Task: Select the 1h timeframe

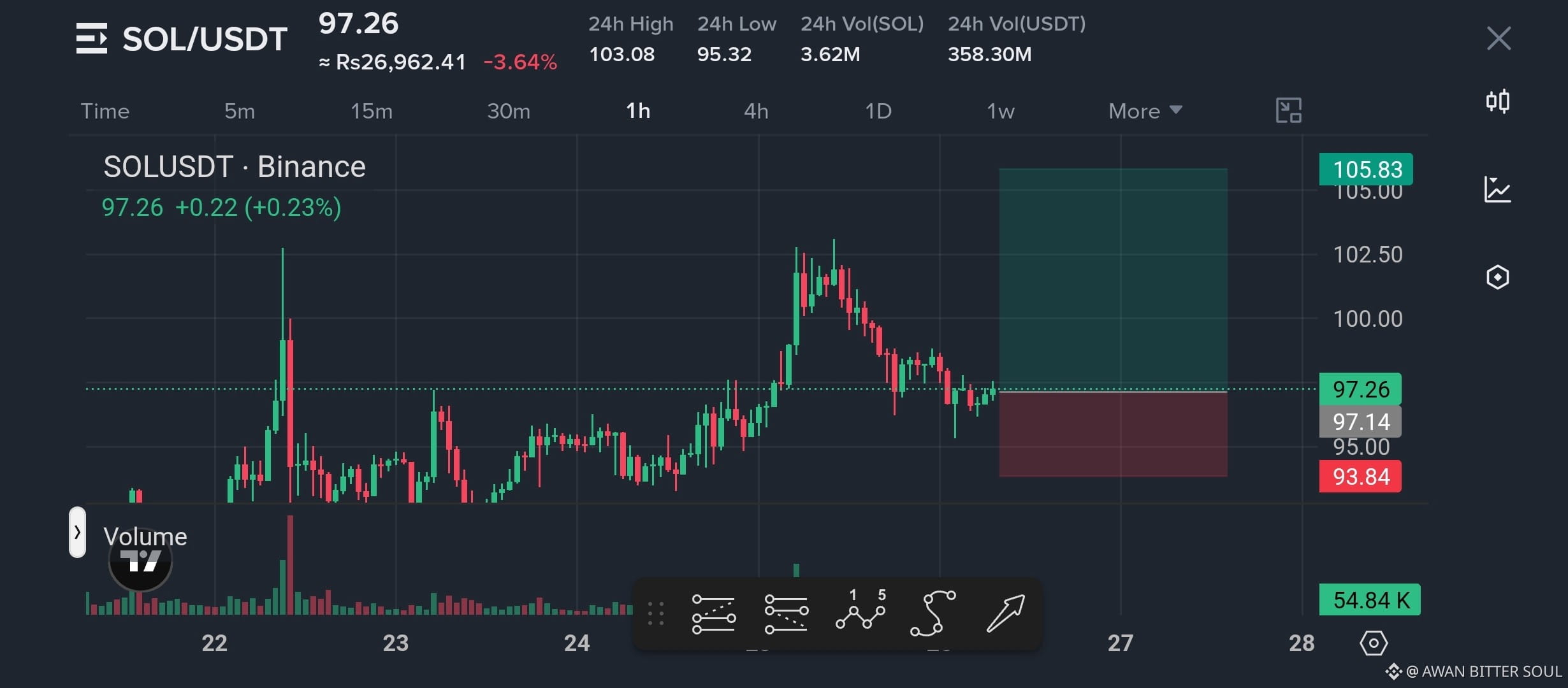Action: [638, 111]
